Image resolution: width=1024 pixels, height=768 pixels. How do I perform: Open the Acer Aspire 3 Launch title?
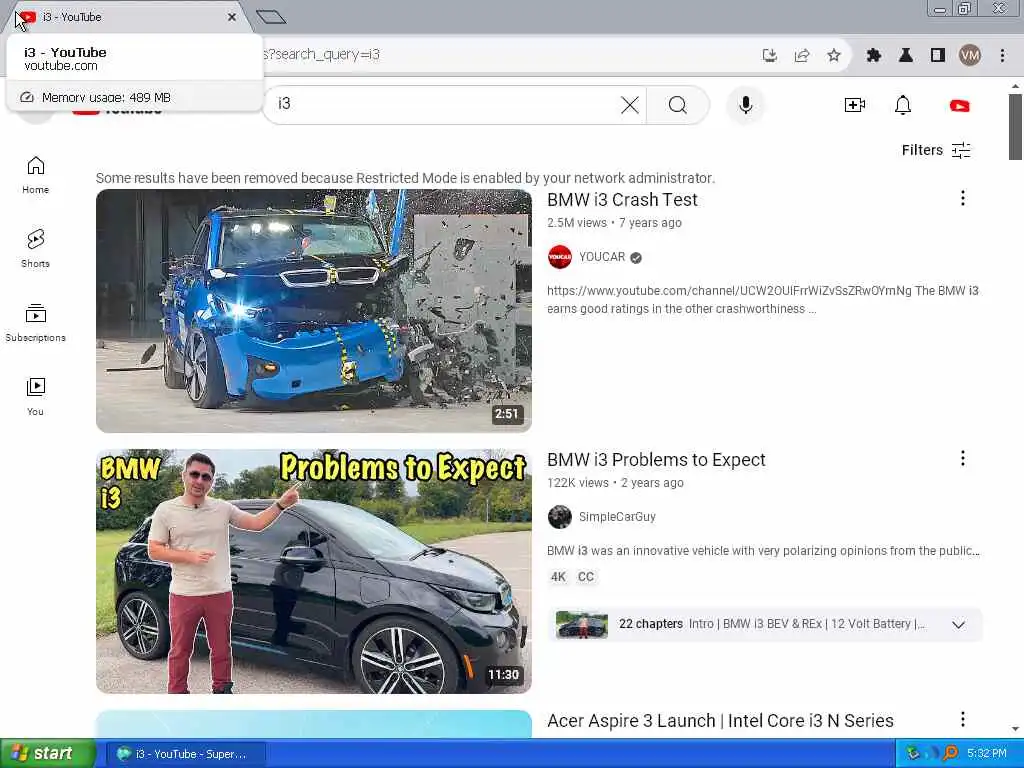(x=720, y=720)
